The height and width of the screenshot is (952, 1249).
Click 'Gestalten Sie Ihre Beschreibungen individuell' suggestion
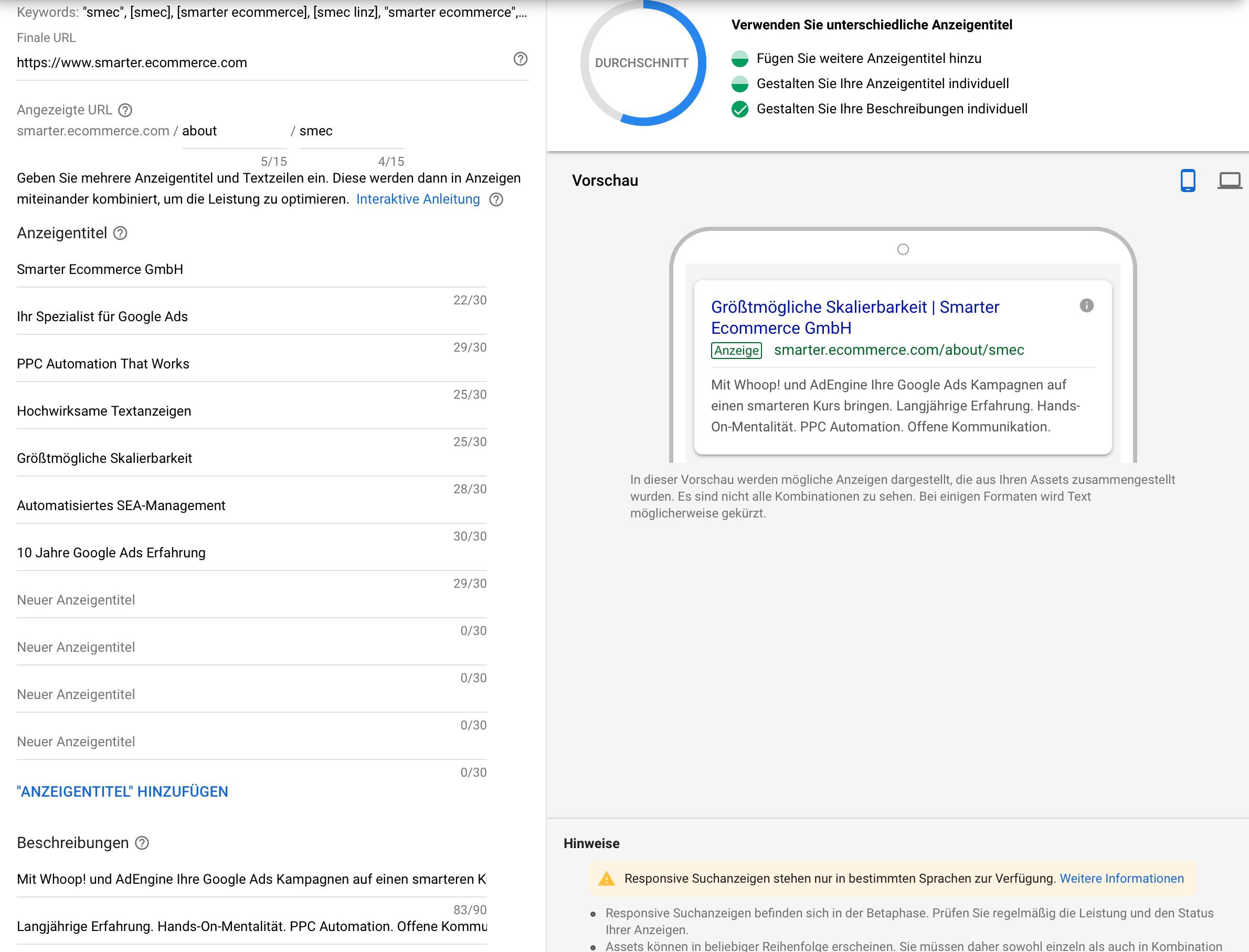click(892, 109)
